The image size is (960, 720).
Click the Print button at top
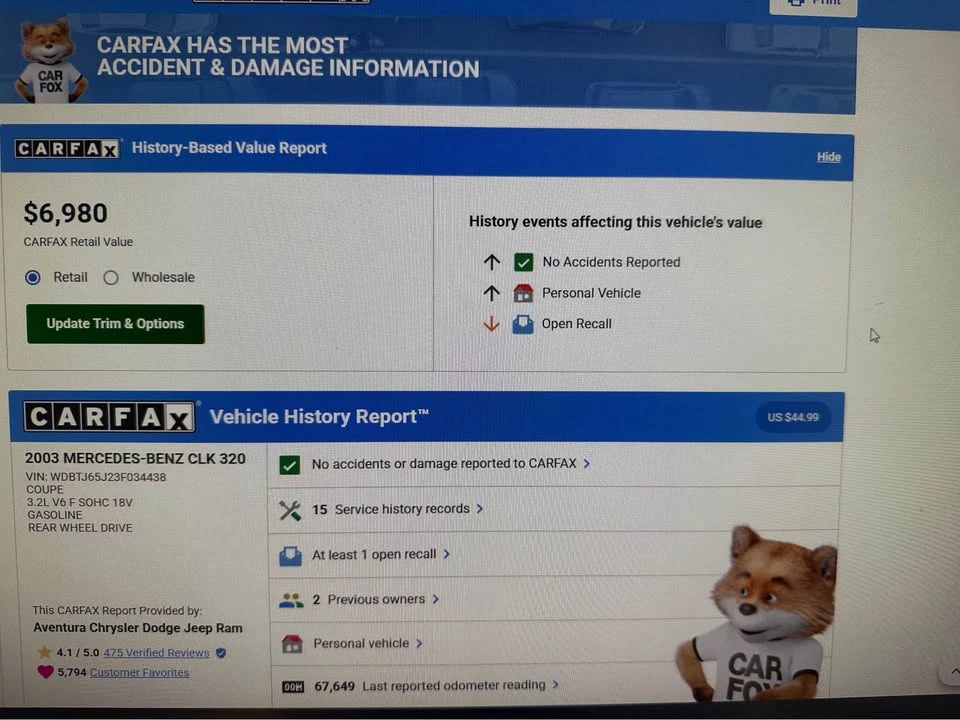tap(813, 5)
